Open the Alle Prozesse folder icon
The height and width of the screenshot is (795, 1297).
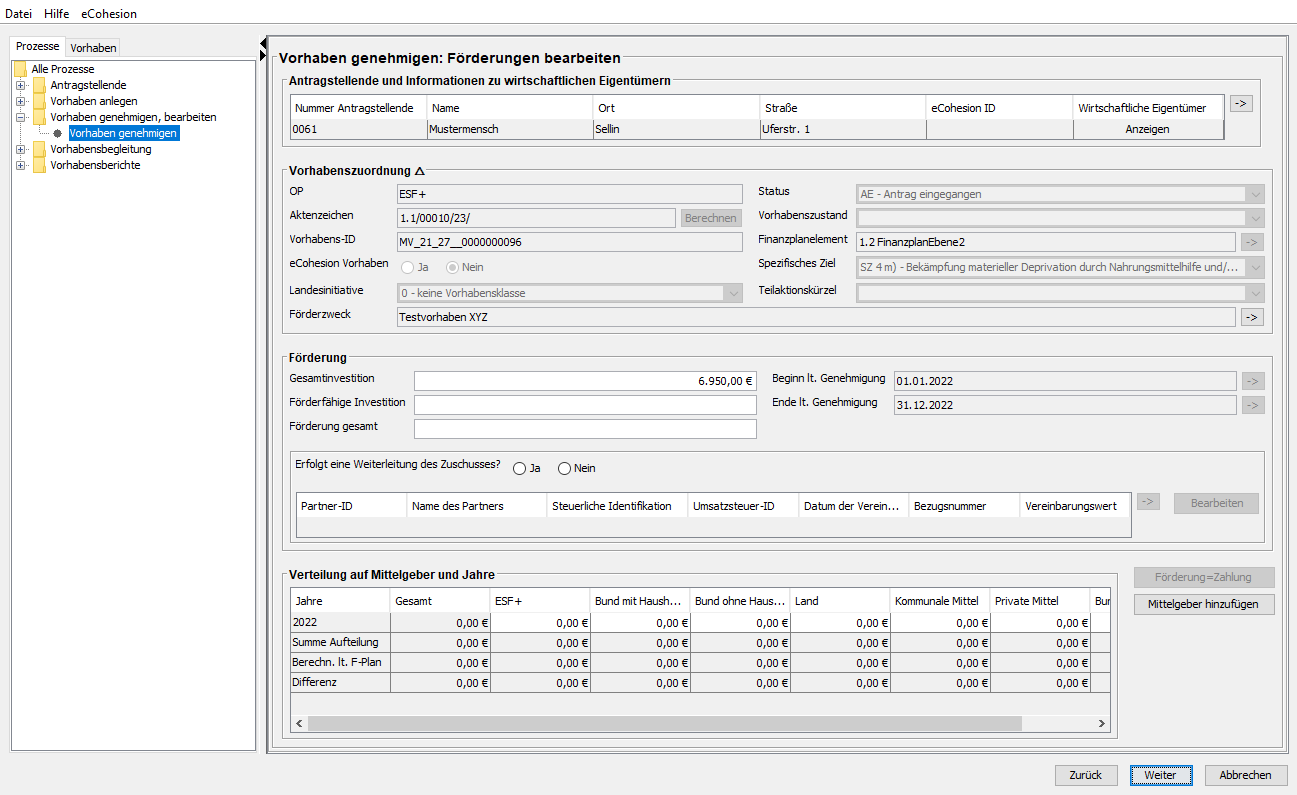pos(20,69)
